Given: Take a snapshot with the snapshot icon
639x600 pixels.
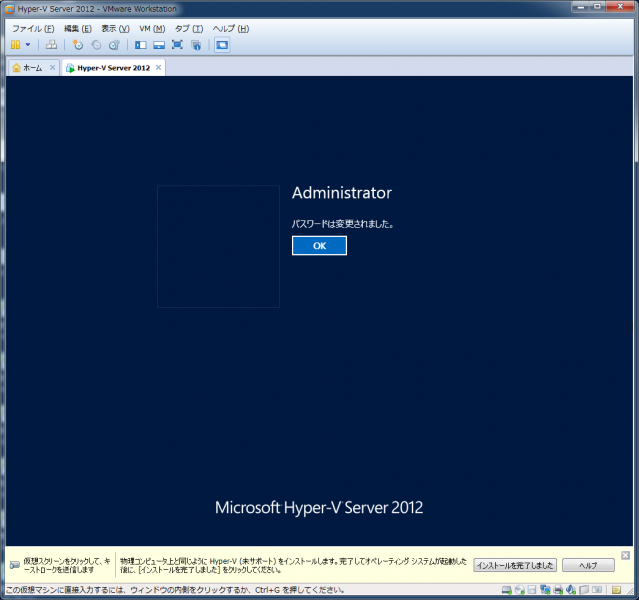Looking at the screenshot, I should tap(77, 44).
